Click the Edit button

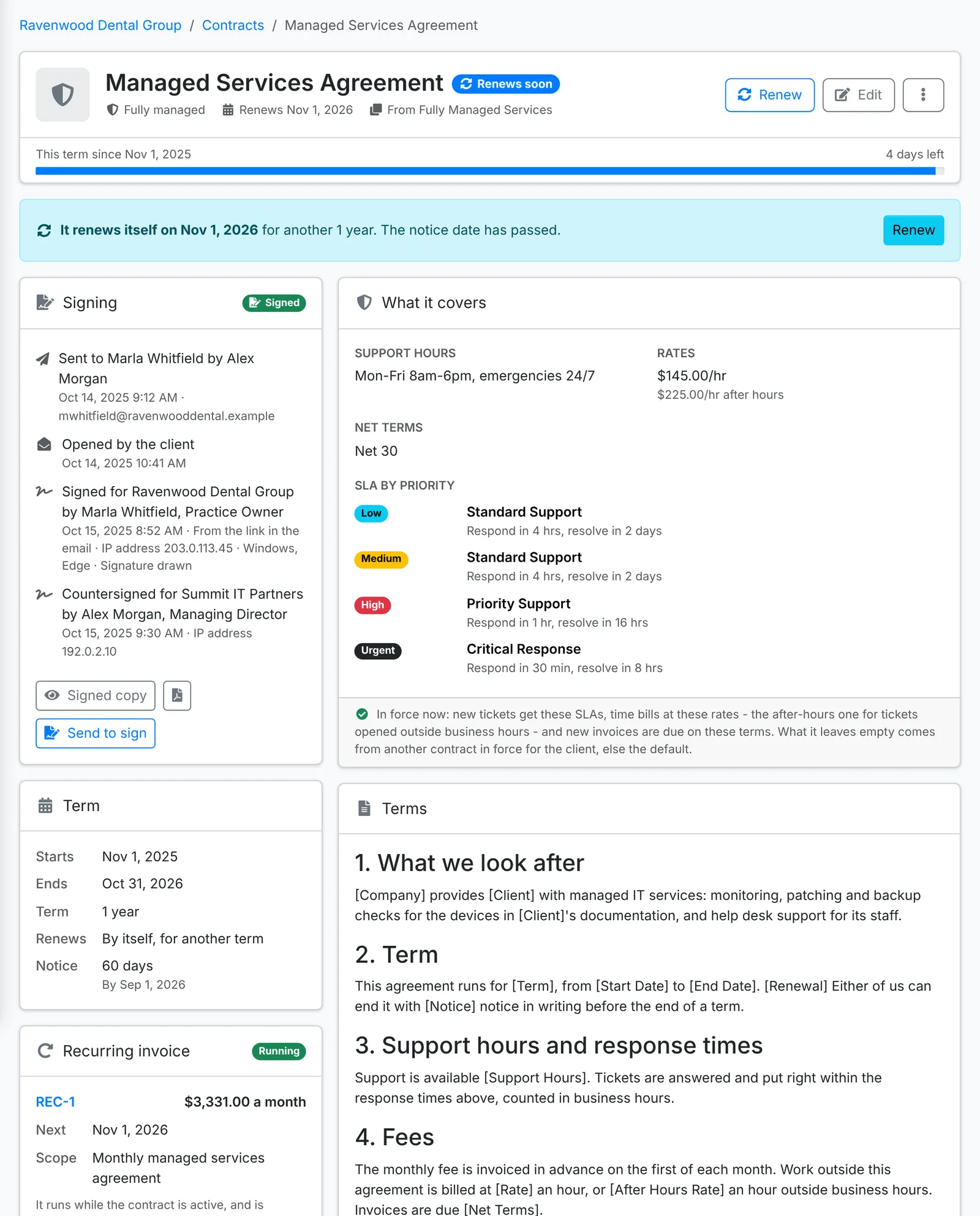click(x=858, y=95)
